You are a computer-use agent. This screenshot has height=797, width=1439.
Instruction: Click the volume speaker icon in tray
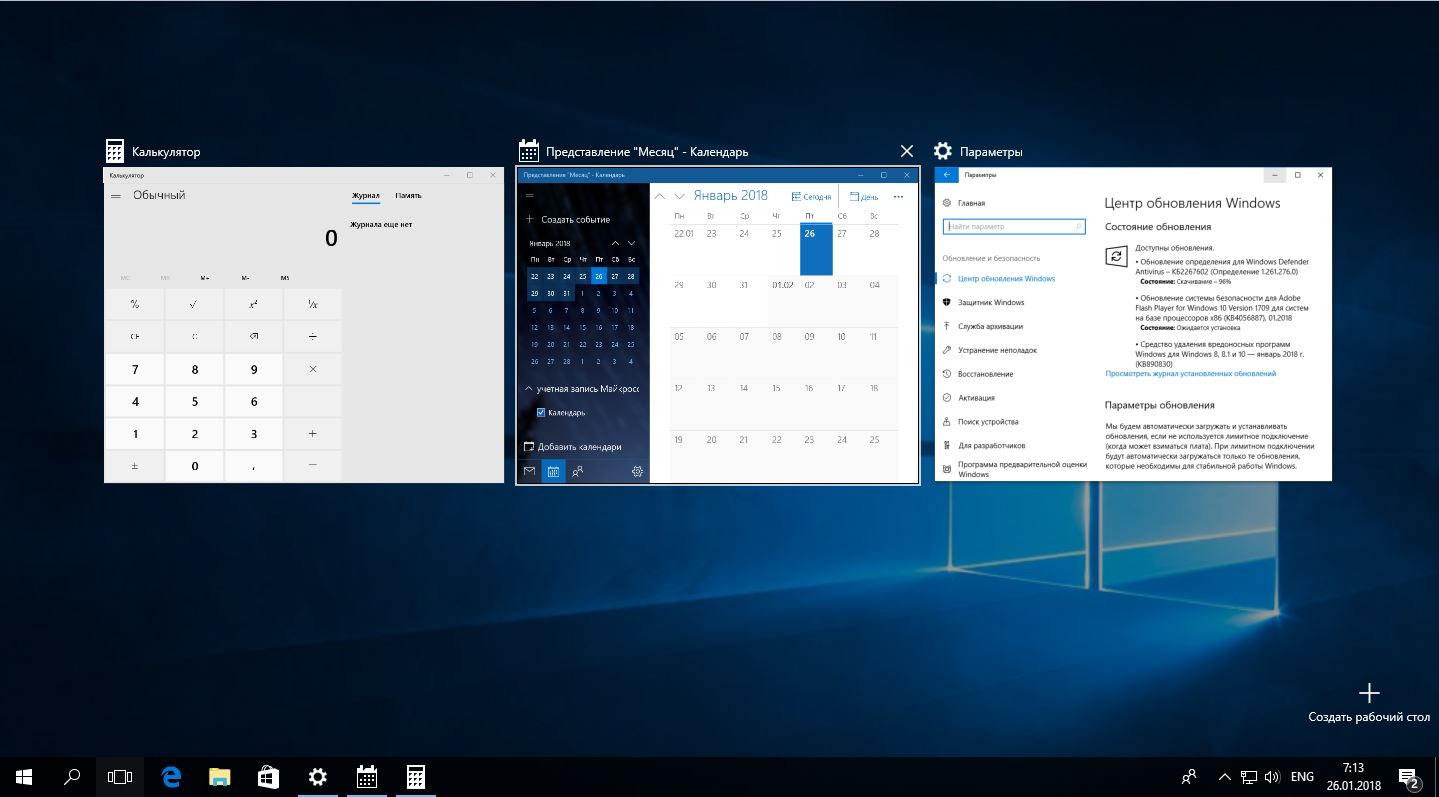pyautogui.click(x=1272, y=777)
